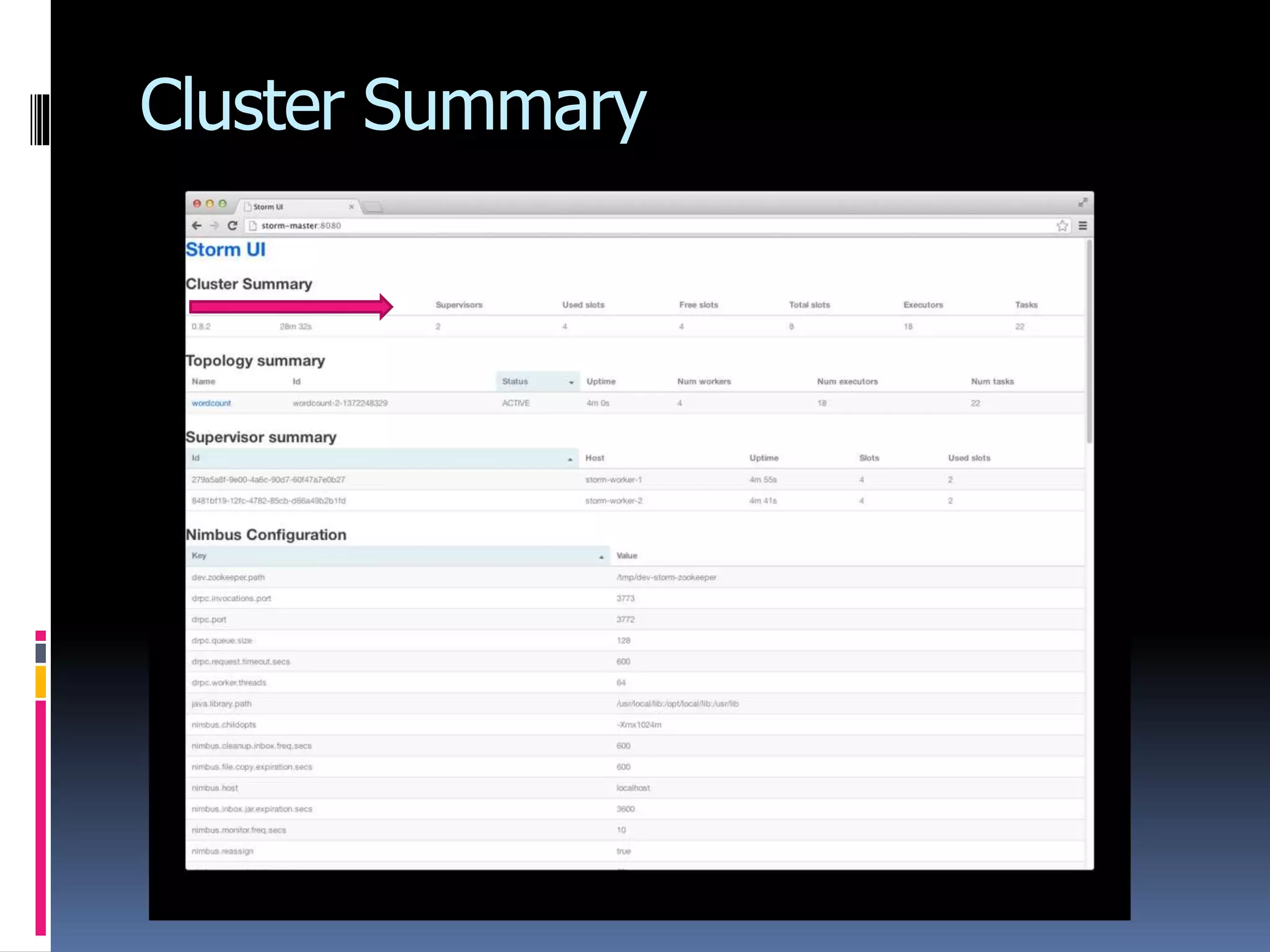Select the nimbus.reassign key

(223, 852)
